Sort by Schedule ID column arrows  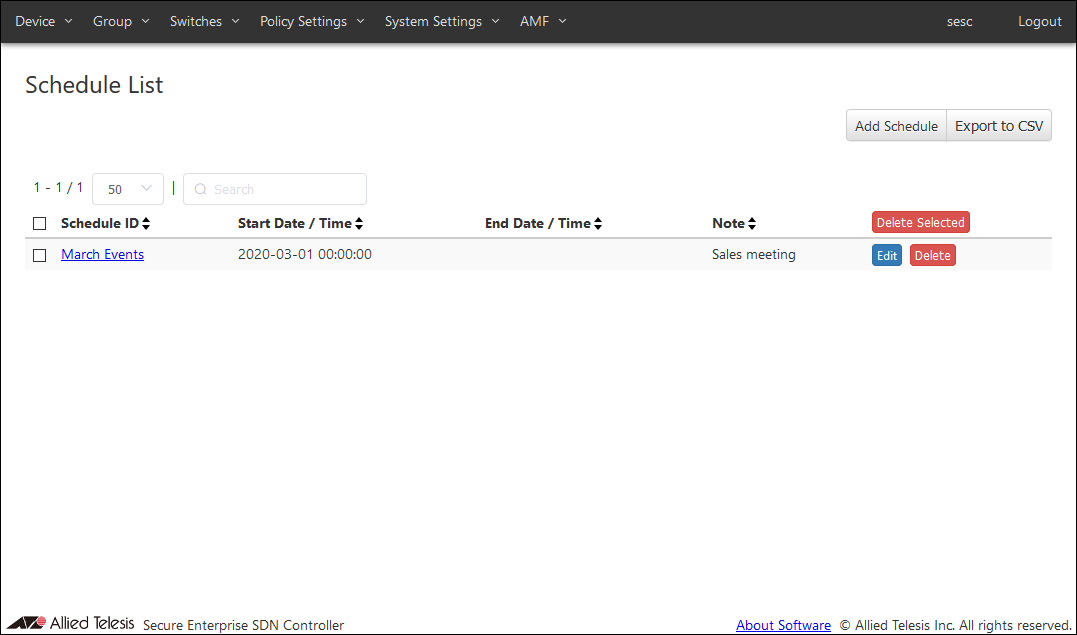pyautogui.click(x=146, y=224)
